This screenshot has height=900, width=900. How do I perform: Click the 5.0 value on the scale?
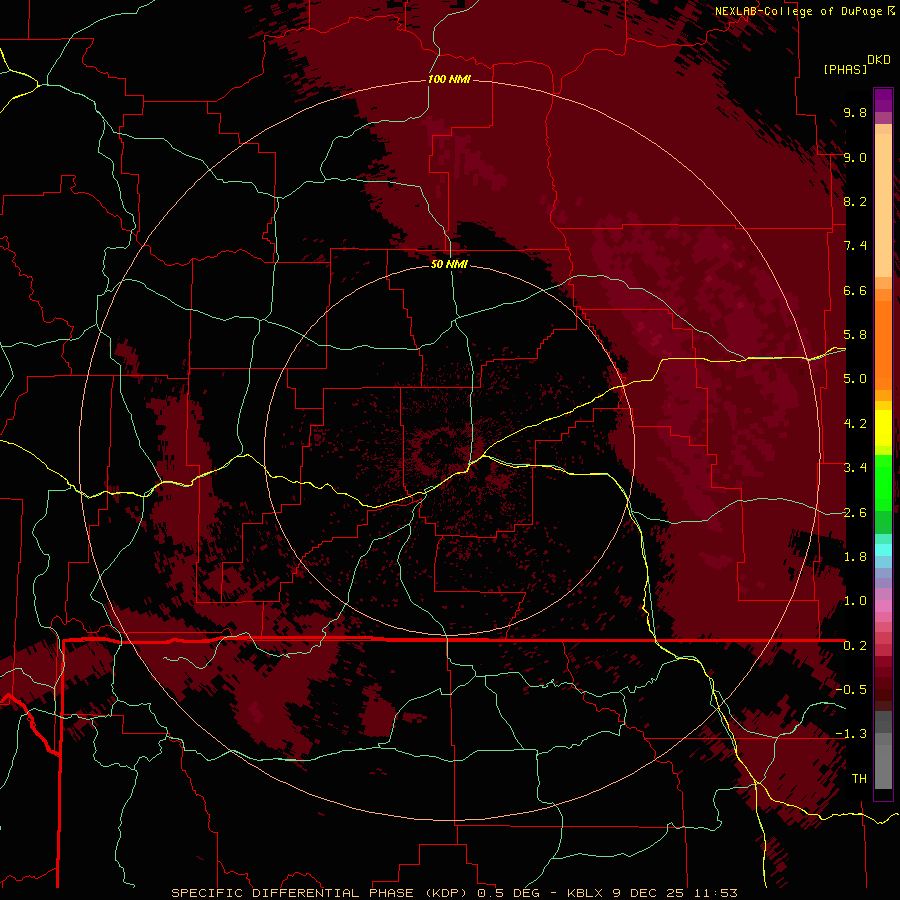click(855, 379)
